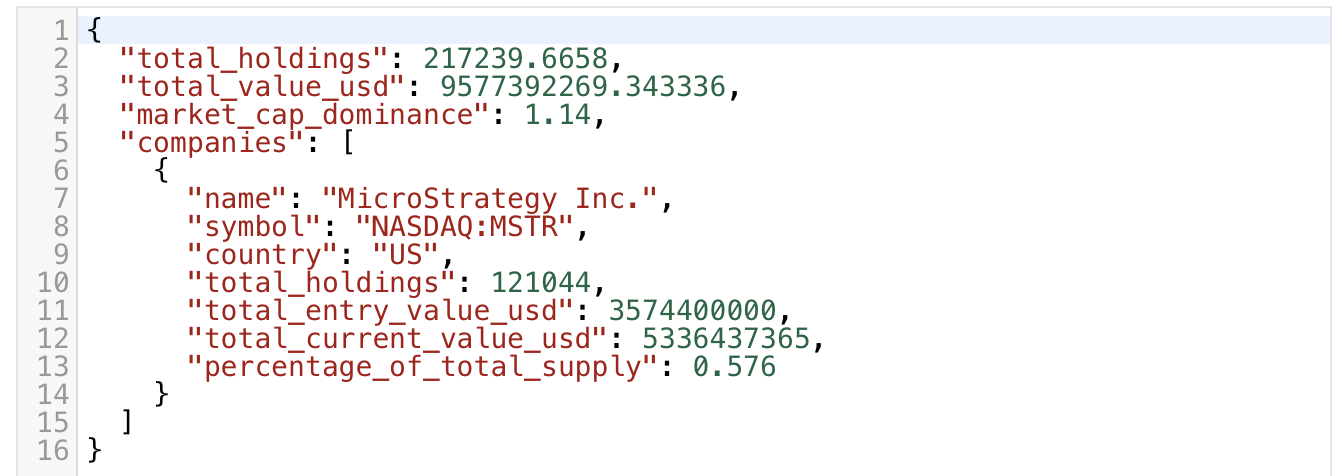Click line number 5 in the gutter
1342x476 pixels.
pos(60,143)
